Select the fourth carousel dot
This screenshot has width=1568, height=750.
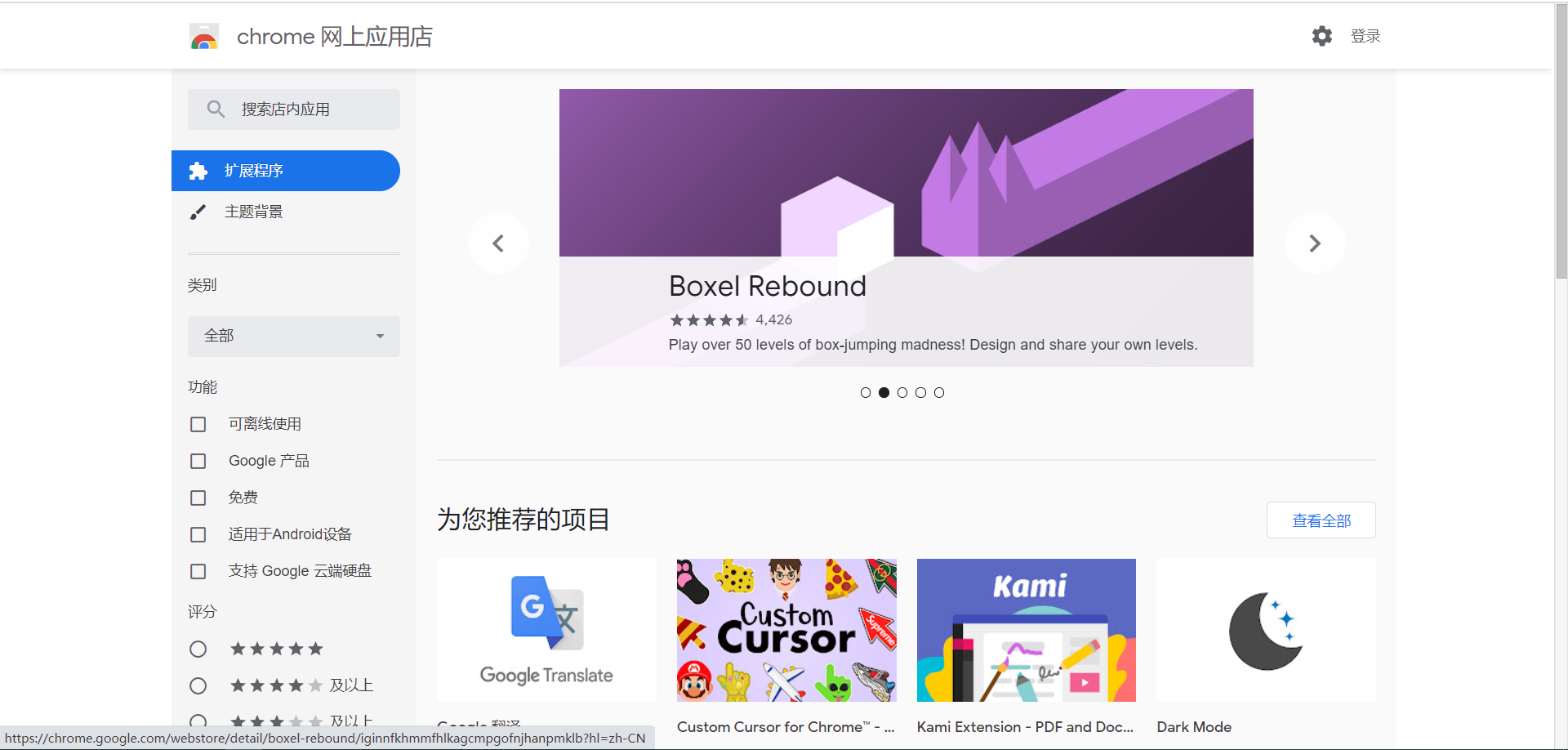pyautogui.click(x=920, y=393)
